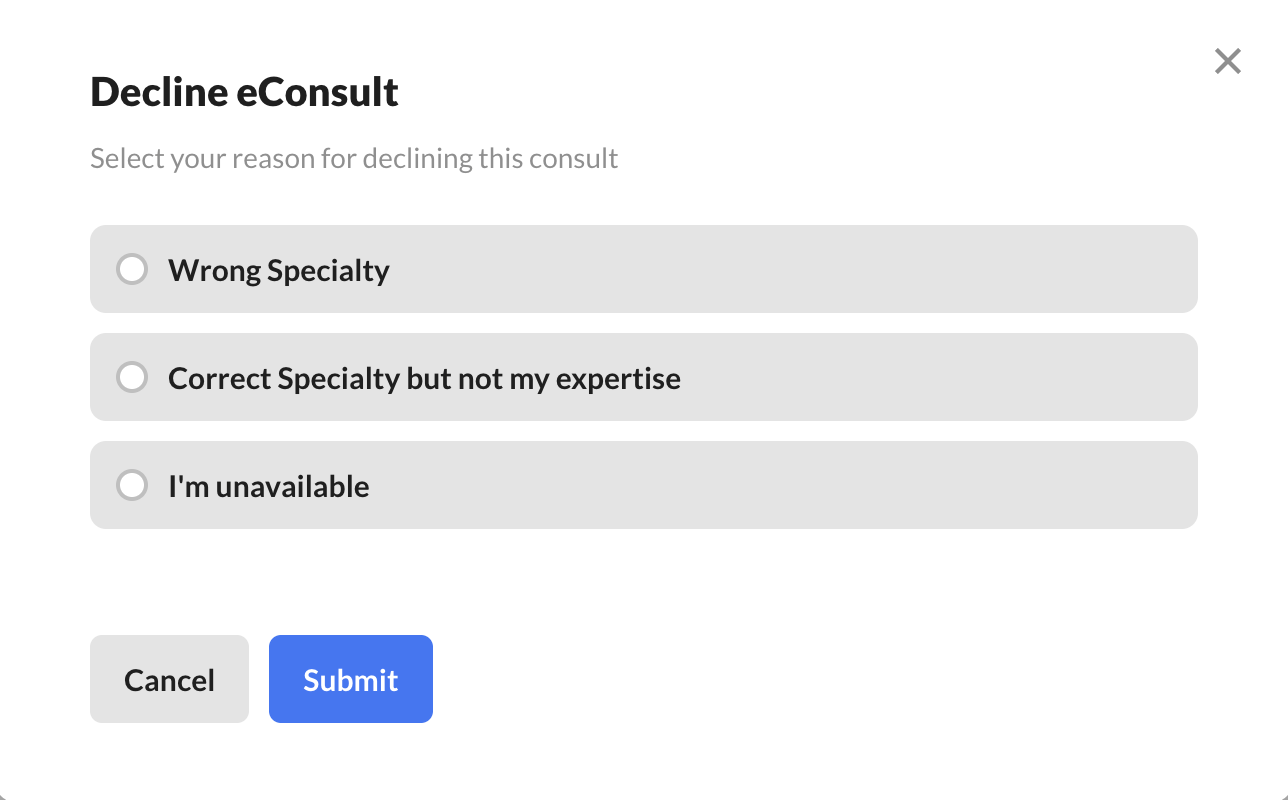This screenshot has width=1288, height=800.
Task: Click empty gray area of Correct Specialty row
Action: click(x=940, y=377)
